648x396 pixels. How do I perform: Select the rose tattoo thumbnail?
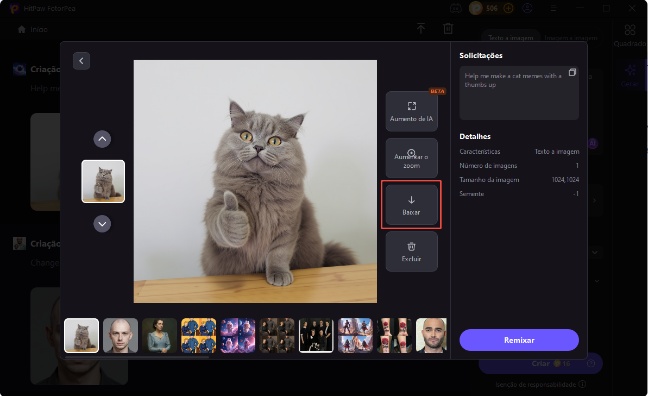click(x=394, y=335)
